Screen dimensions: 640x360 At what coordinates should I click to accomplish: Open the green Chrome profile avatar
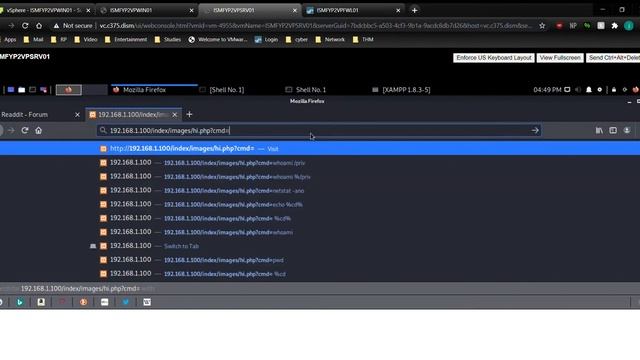[629, 25]
